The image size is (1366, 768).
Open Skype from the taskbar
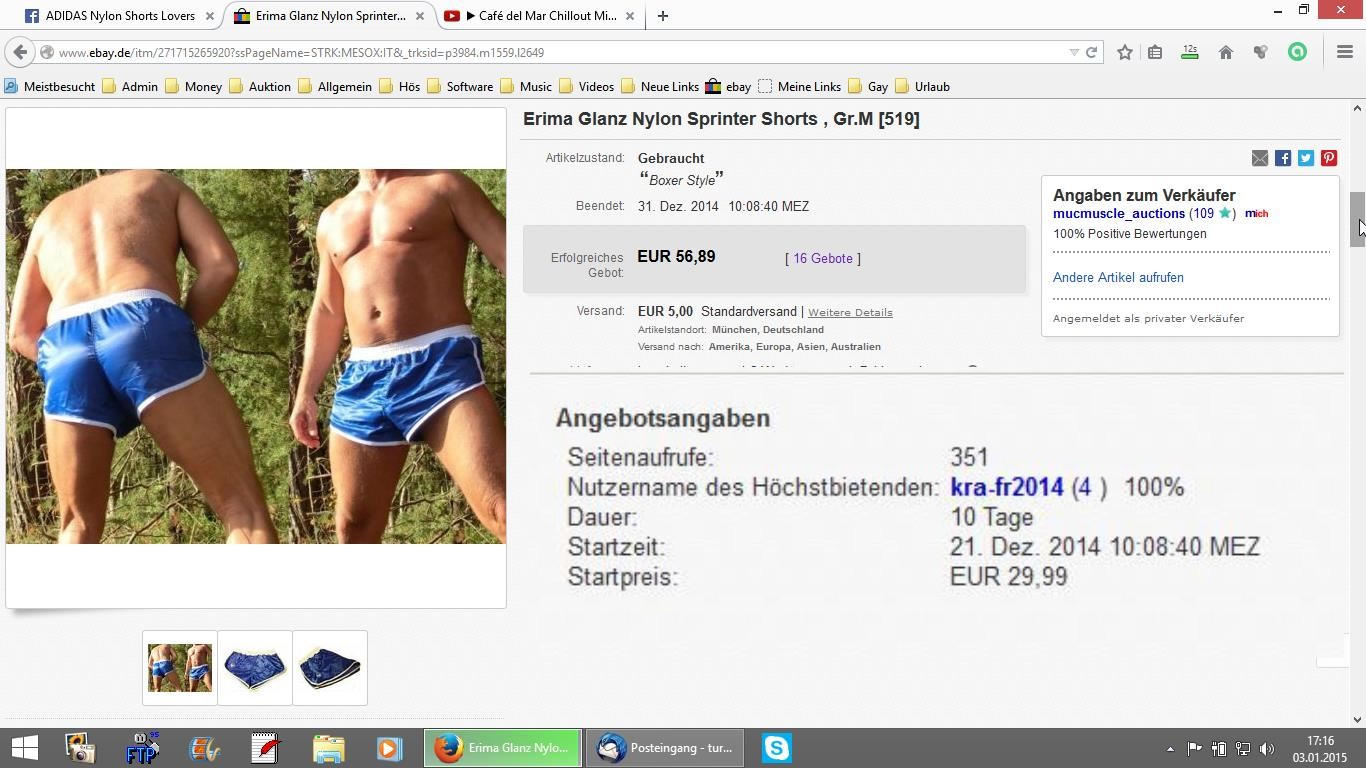(x=777, y=748)
